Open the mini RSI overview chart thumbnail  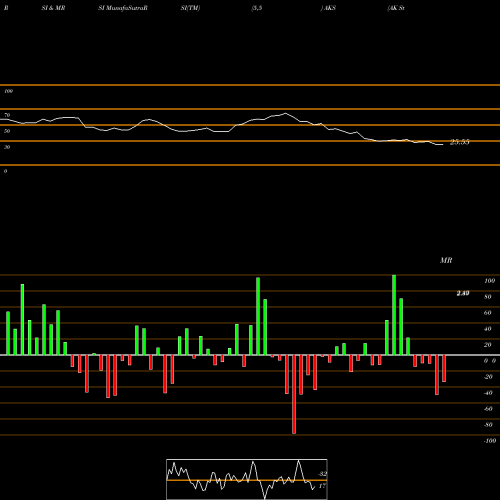tap(247, 479)
